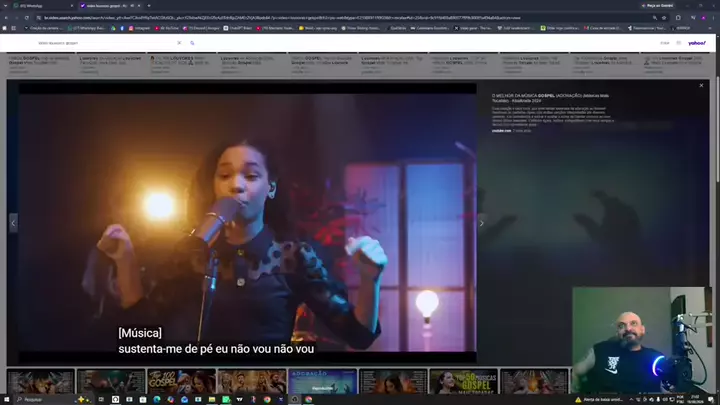
Task: Reload the current page
Action: coord(27,17)
